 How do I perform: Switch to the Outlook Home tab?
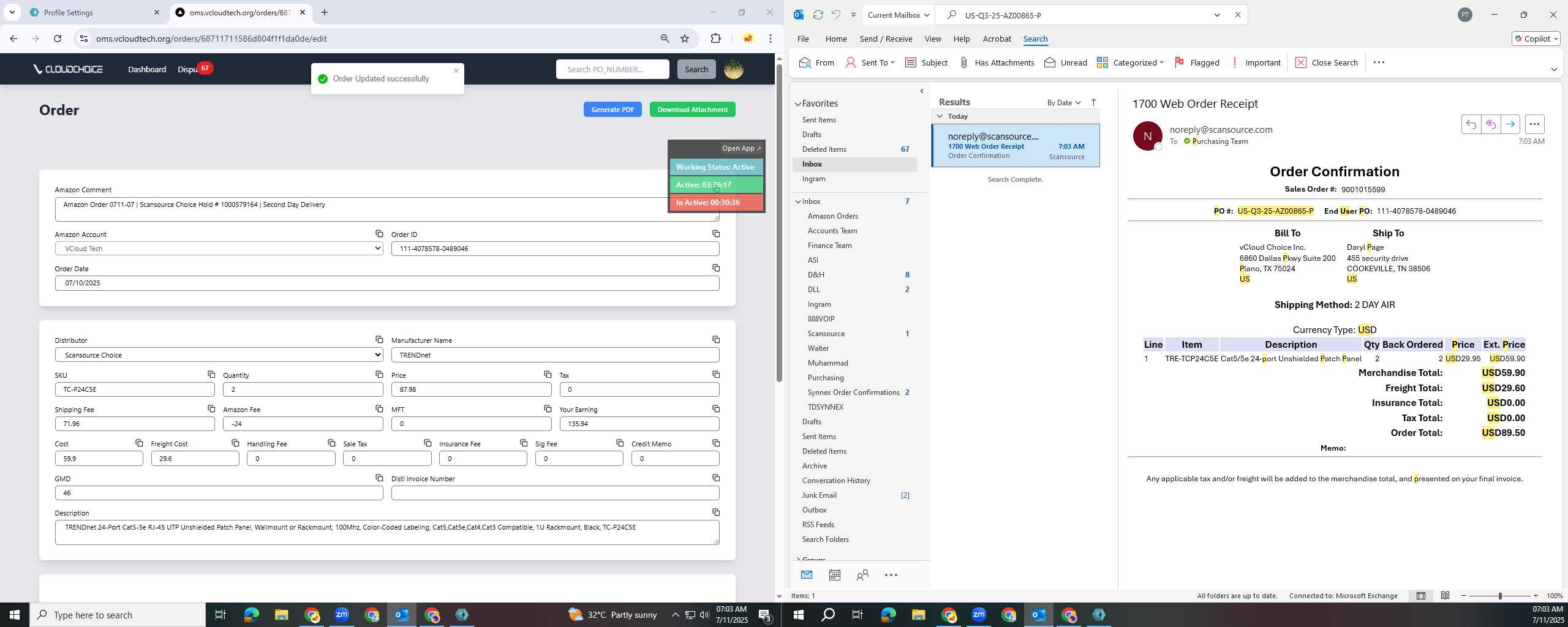(x=835, y=39)
